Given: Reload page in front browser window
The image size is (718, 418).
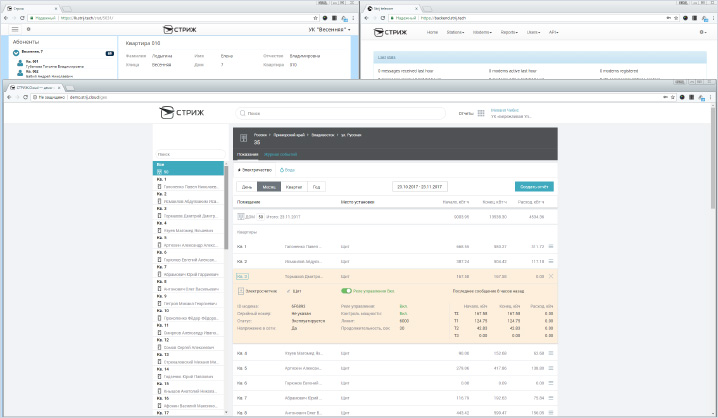Looking at the screenshot, I should pos(25,97).
